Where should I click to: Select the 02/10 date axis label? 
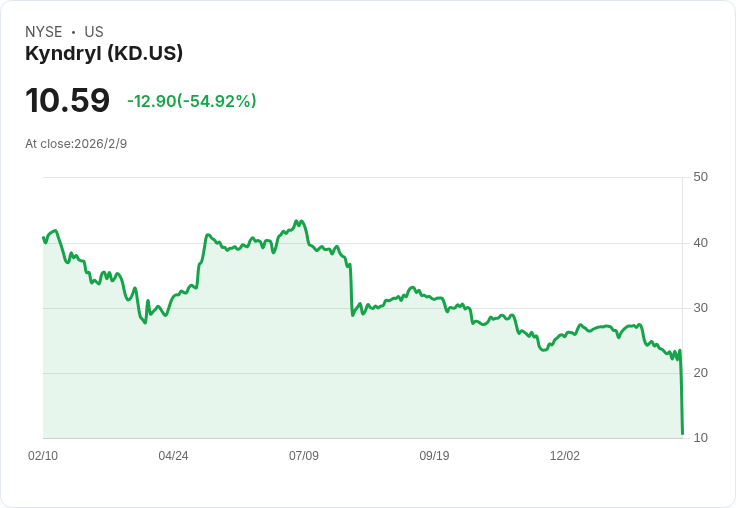pos(43,456)
